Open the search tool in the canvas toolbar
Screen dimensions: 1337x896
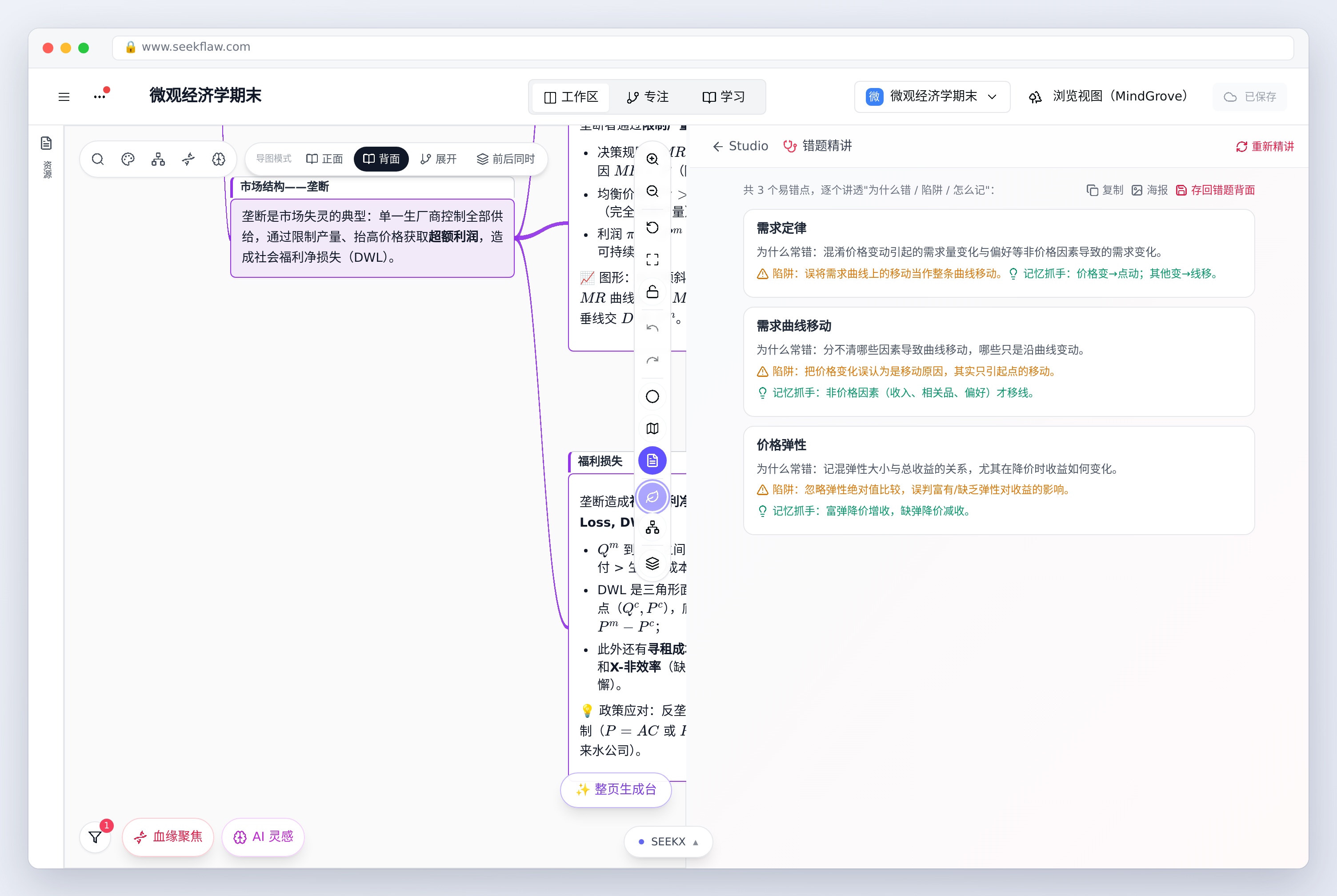click(98, 159)
